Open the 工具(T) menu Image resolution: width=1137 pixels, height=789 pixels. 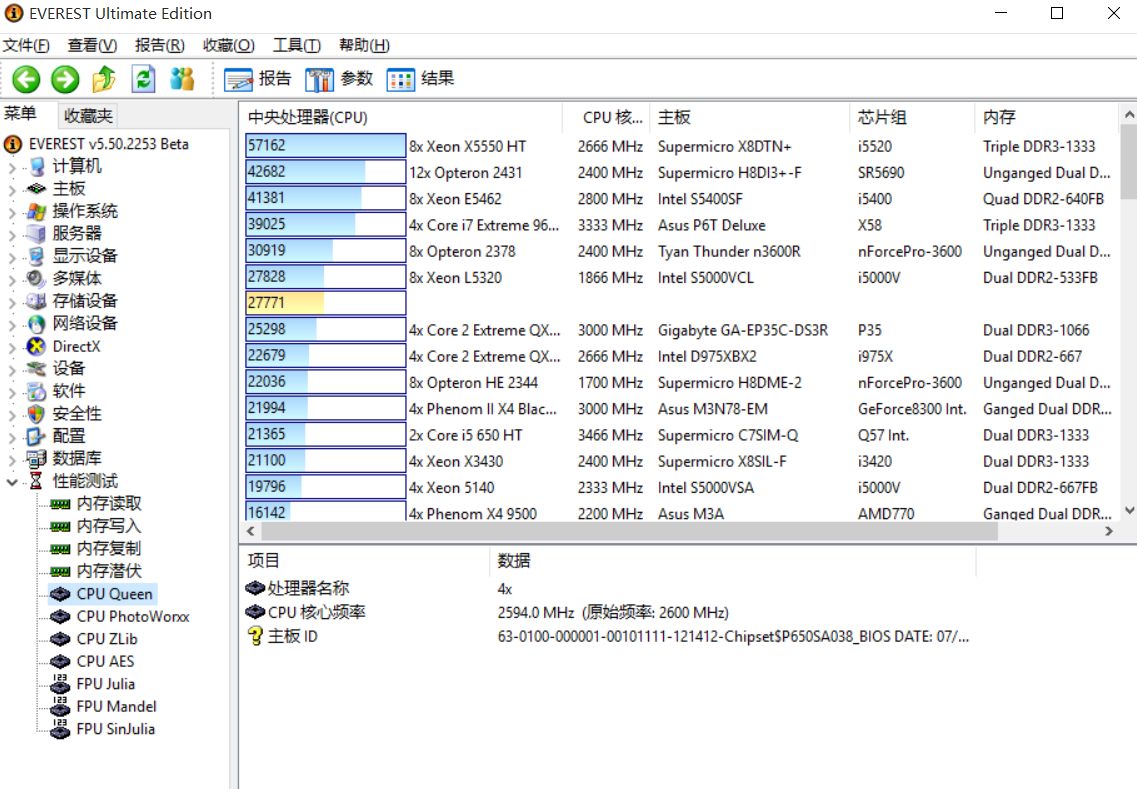[x=297, y=46]
